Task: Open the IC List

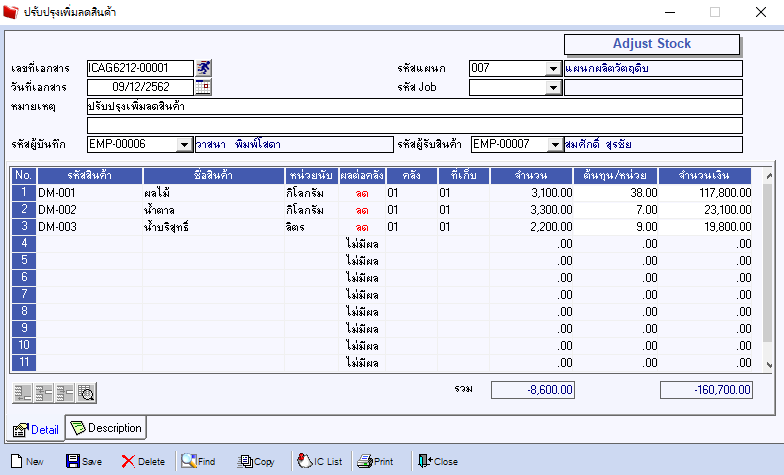Action: [x=320, y=461]
